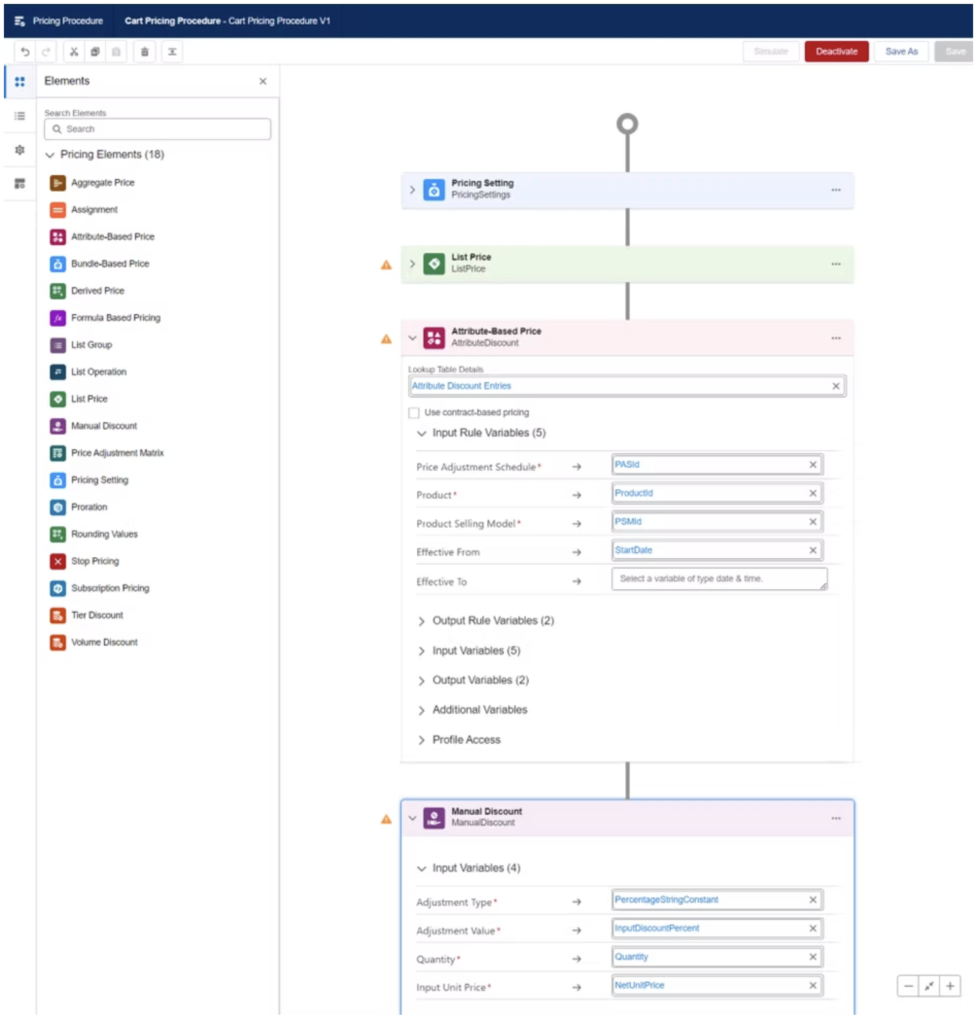Click the delete trash icon in toolbar

tap(145, 52)
